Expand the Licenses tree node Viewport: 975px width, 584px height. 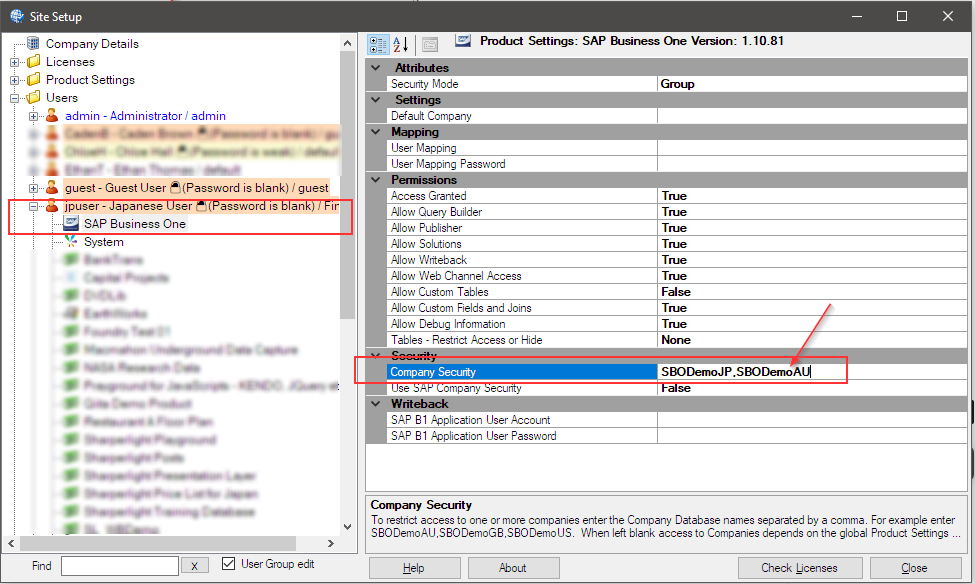14,62
